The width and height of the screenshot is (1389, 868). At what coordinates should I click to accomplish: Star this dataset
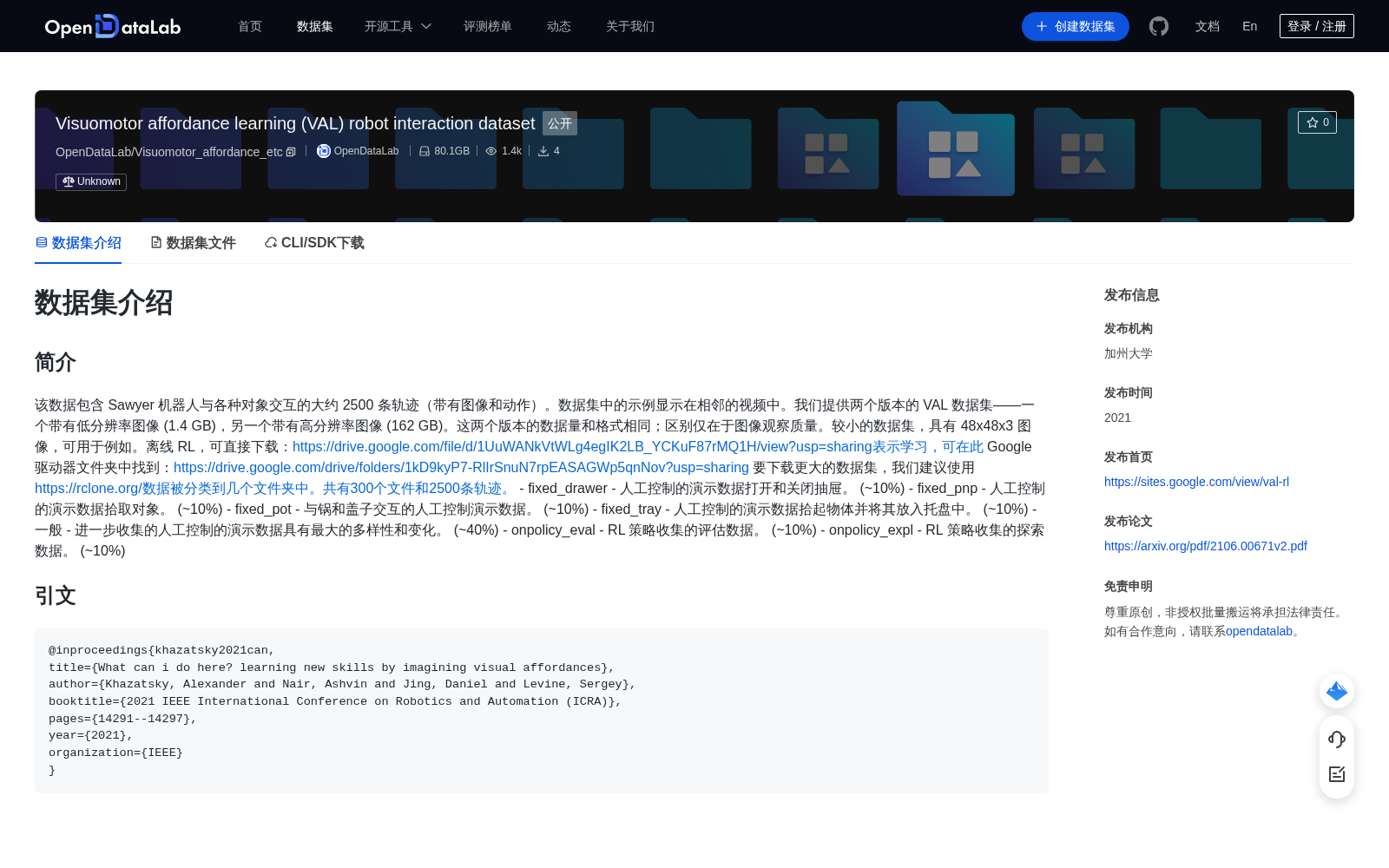[1317, 122]
